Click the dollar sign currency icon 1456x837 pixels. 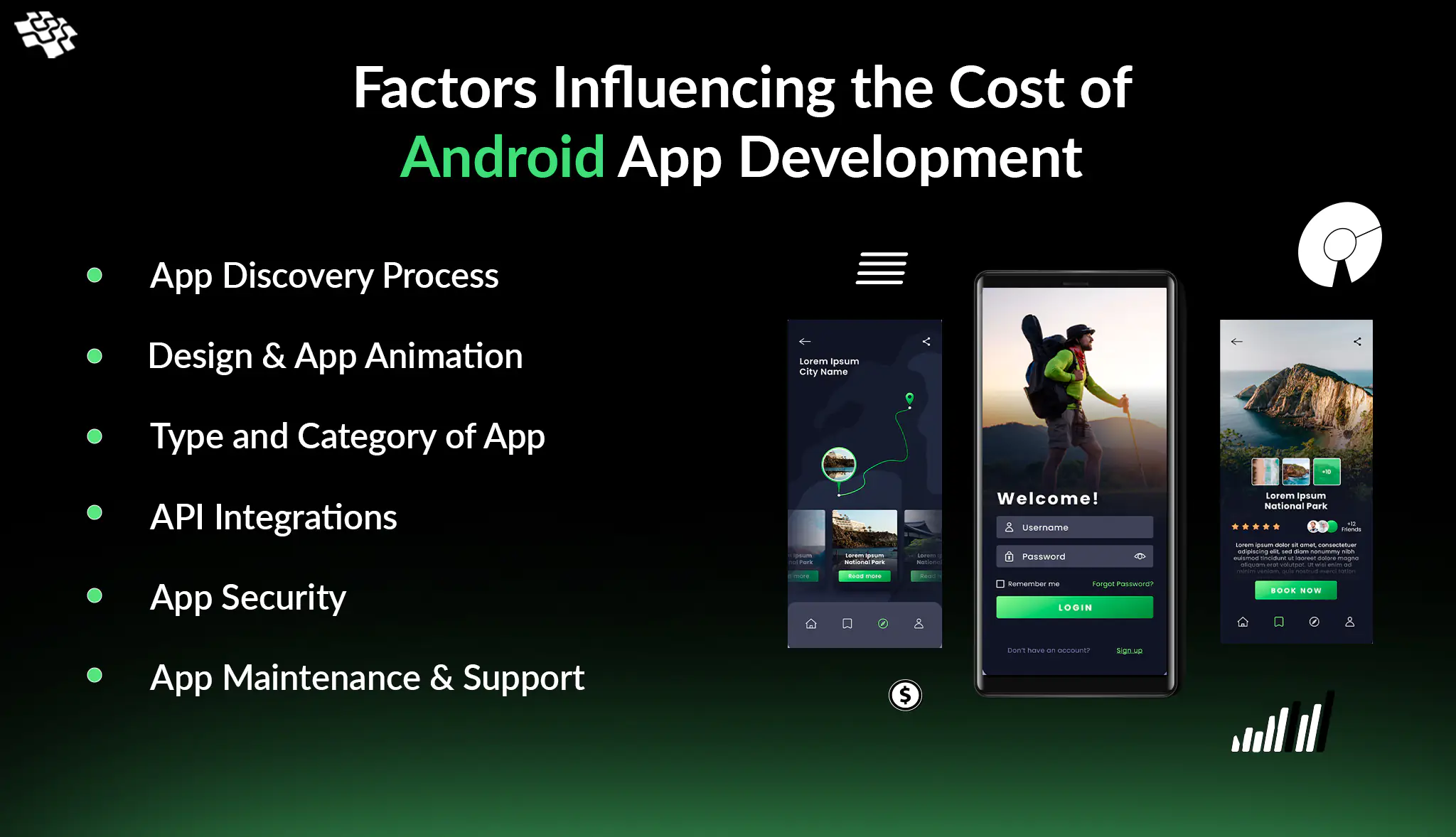[x=905, y=695]
